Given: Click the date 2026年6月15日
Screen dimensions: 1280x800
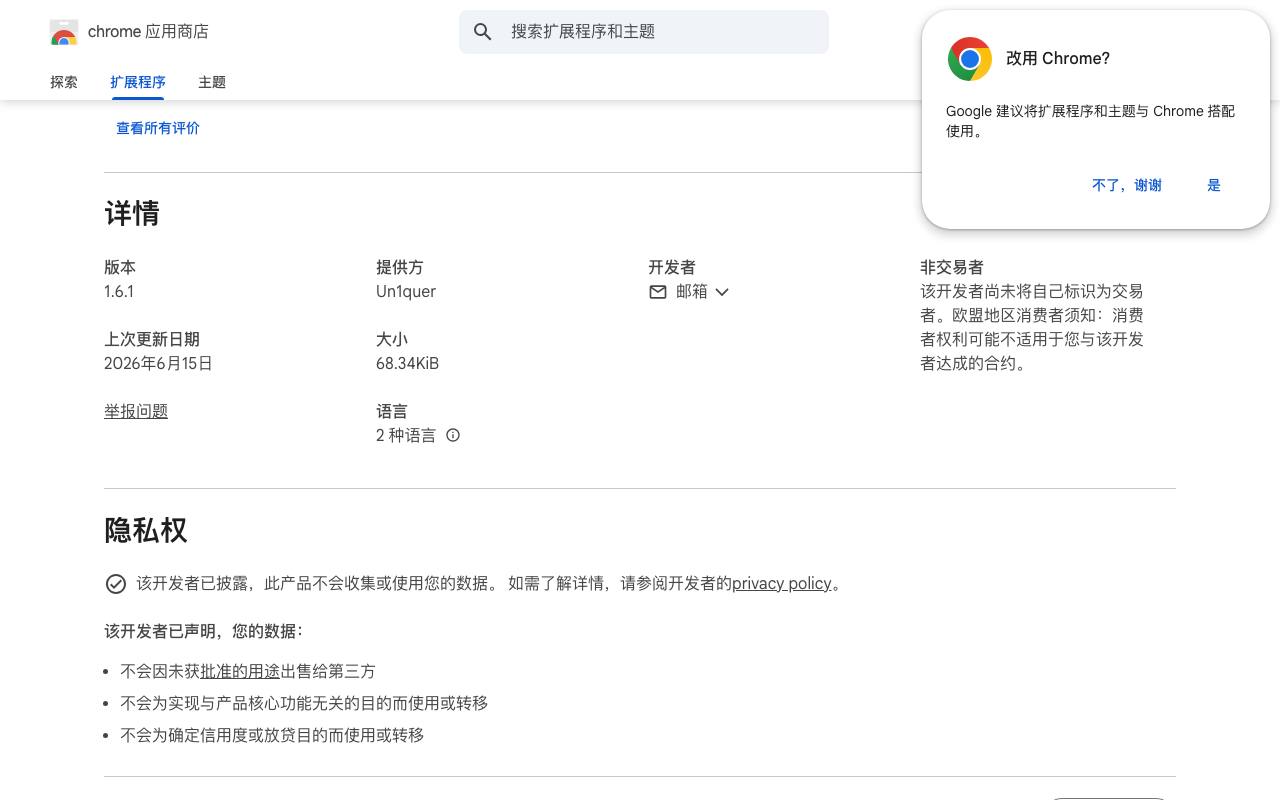Looking at the screenshot, I should tap(158, 363).
